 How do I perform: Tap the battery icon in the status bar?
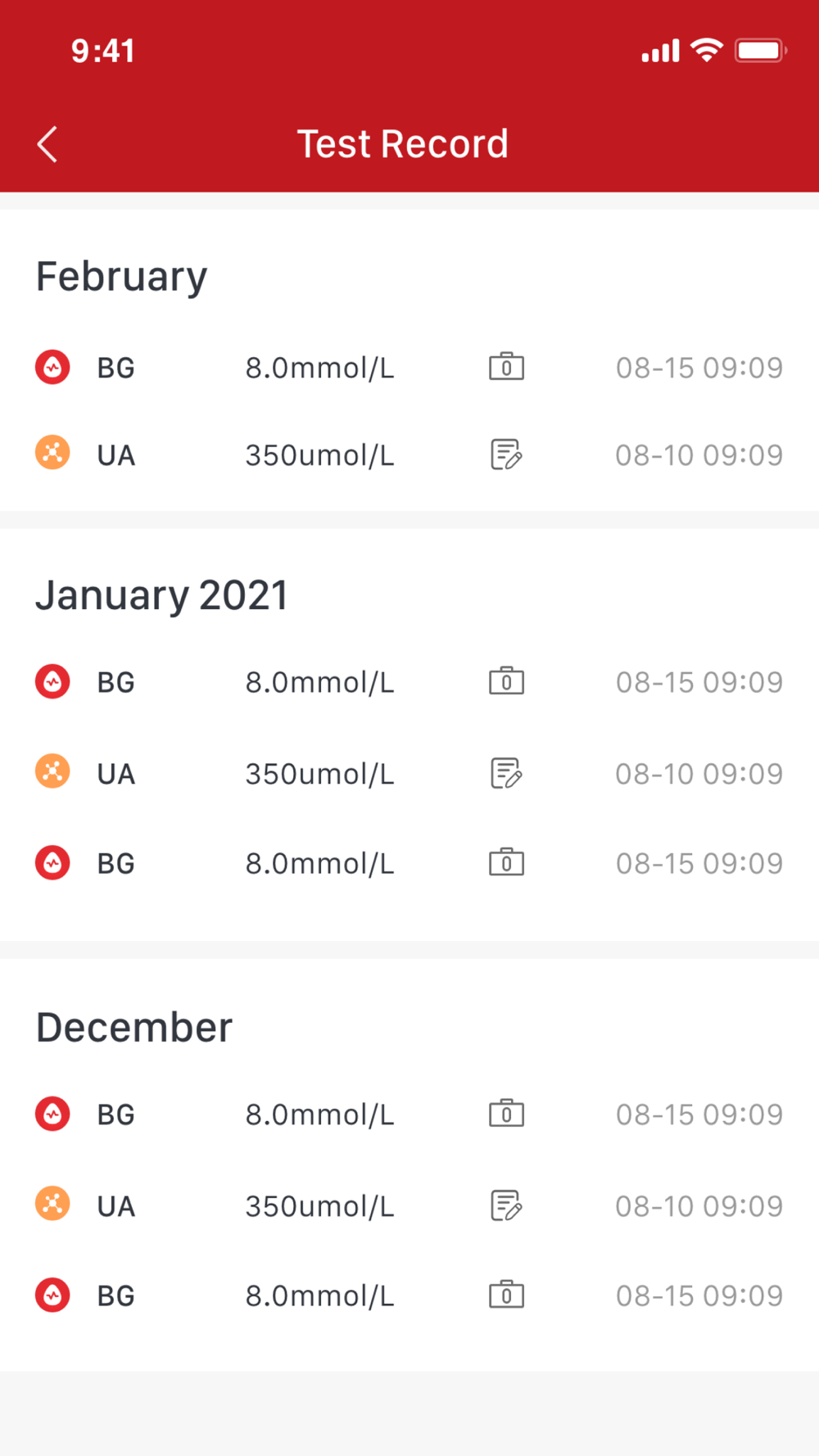tap(760, 51)
